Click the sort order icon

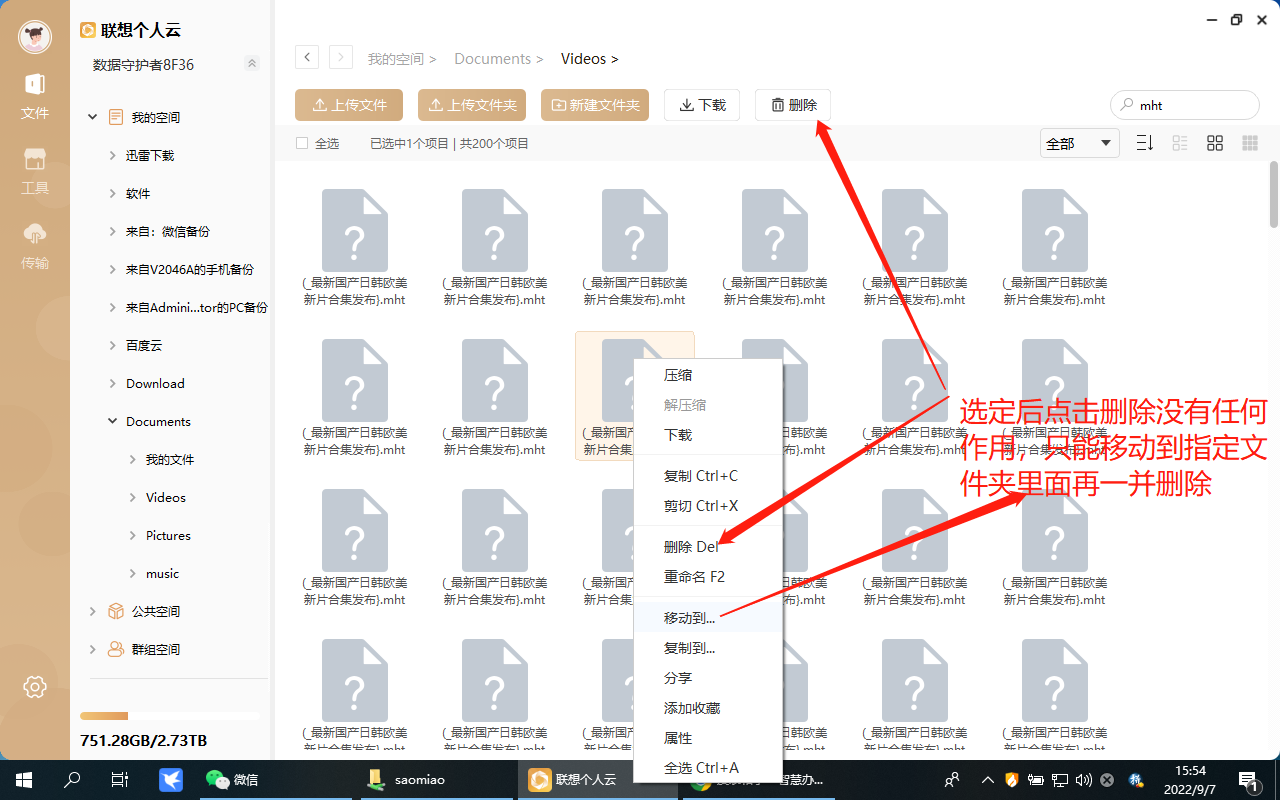(x=1145, y=143)
